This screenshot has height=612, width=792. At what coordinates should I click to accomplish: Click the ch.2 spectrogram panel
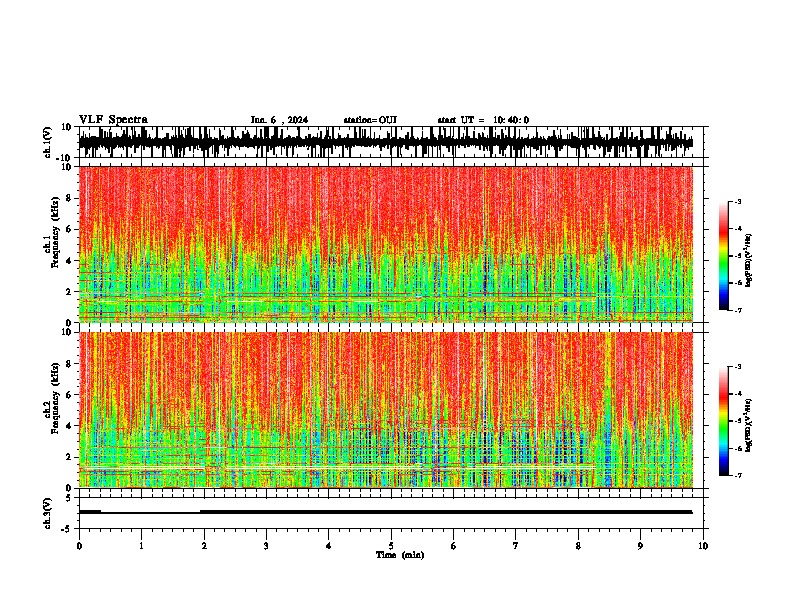point(386,410)
